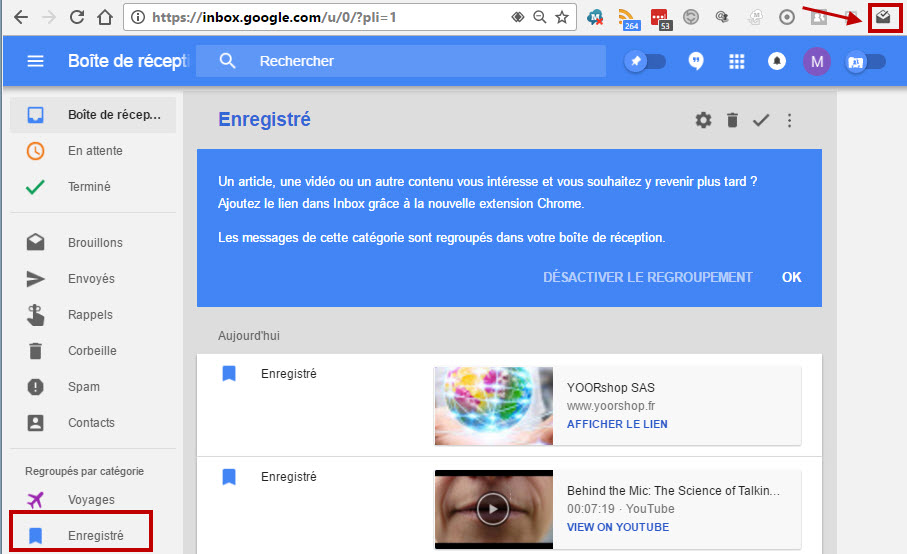The height and width of the screenshot is (554, 907).
Task: Click the Save to Inbox extension icon
Action: [x=883, y=17]
